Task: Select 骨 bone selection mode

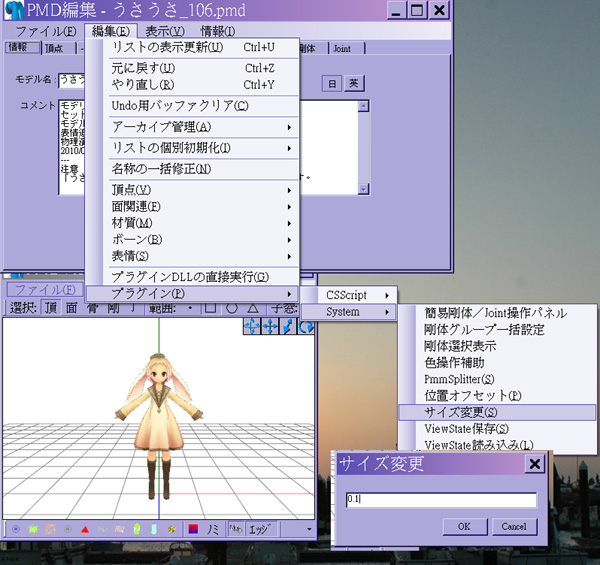Action: [x=92, y=308]
